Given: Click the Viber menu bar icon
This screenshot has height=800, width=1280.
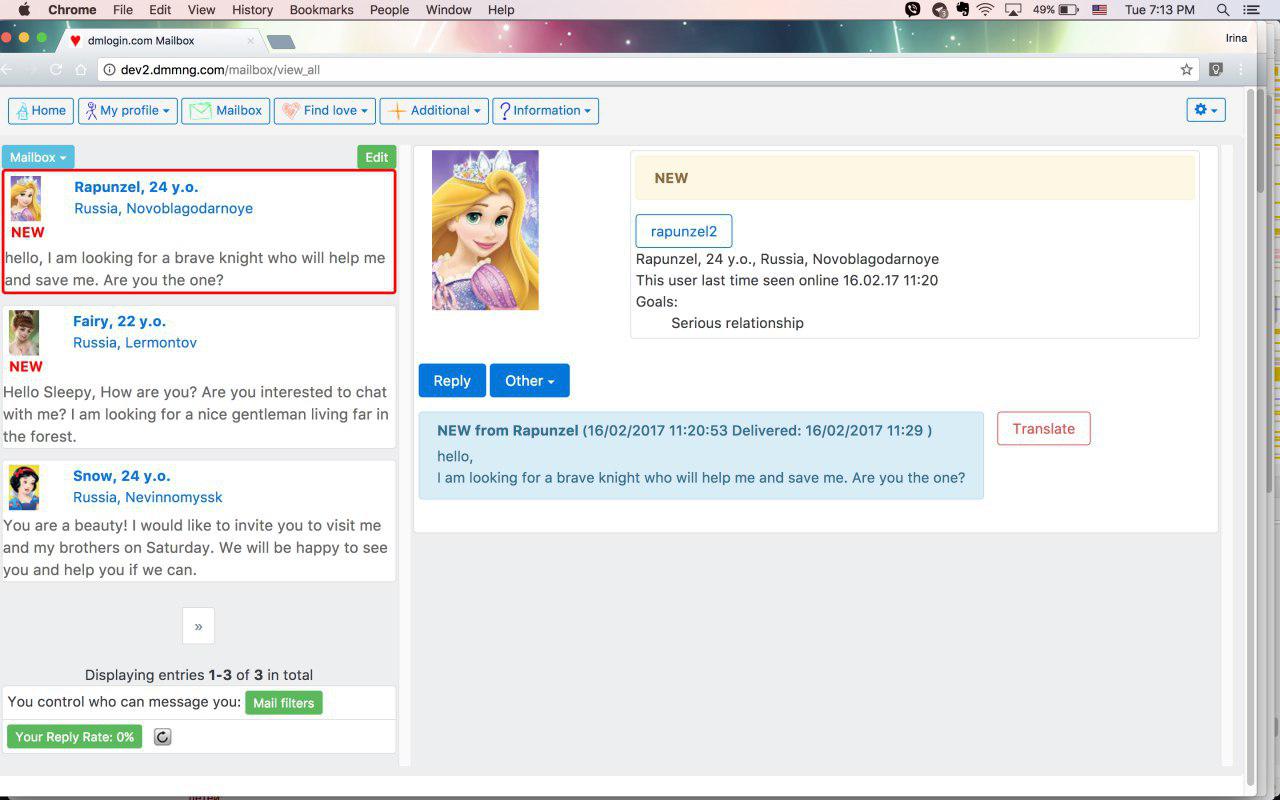Looking at the screenshot, I should coord(913,10).
